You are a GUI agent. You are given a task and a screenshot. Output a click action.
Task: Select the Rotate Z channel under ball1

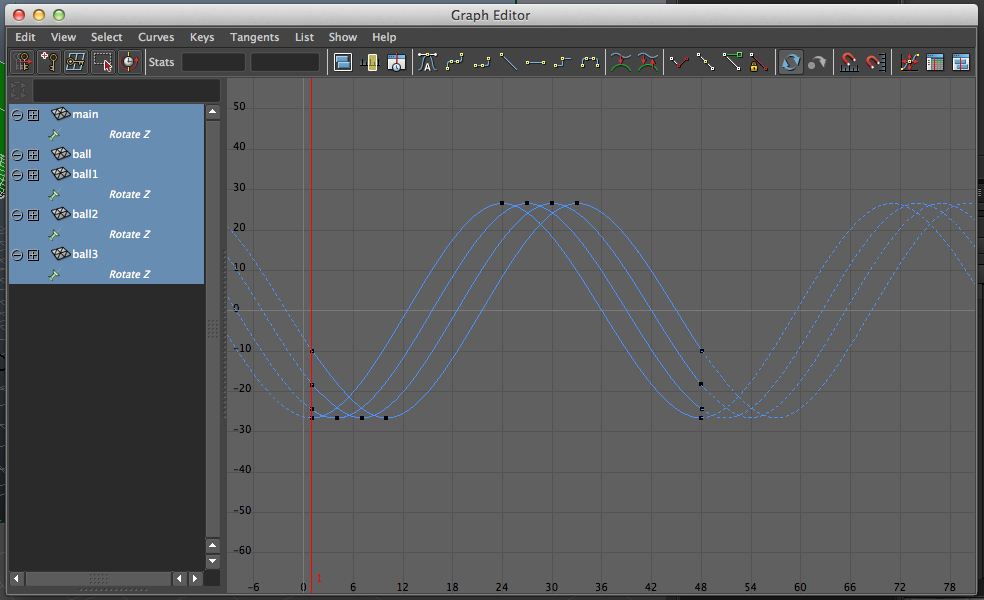tap(130, 194)
